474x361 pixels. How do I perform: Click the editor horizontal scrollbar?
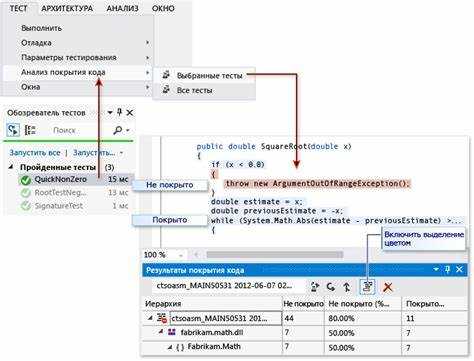point(275,255)
